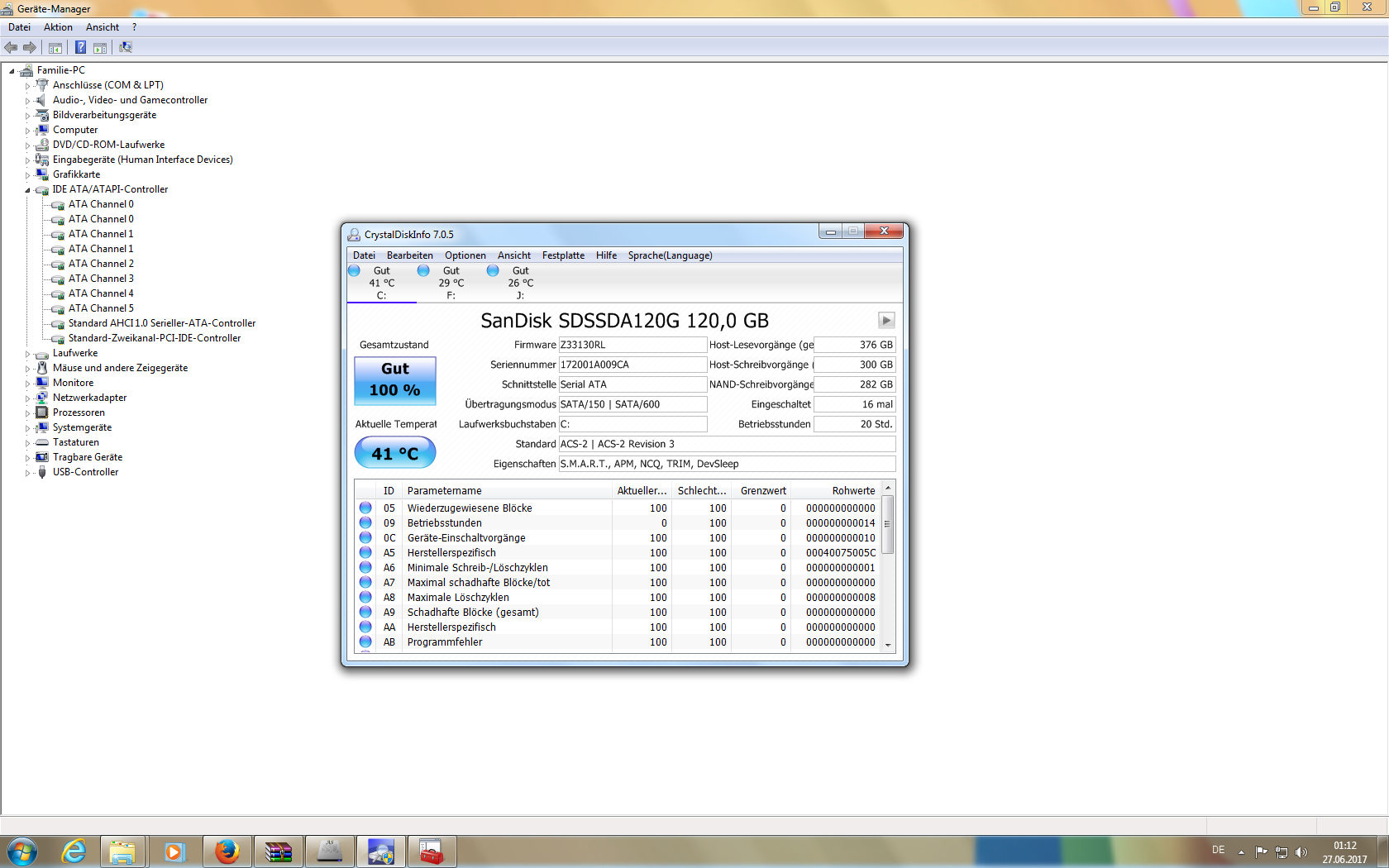Collapse the IDE ATA/ATAPI-Controller node
The height and width of the screenshot is (868, 1389).
(27, 189)
